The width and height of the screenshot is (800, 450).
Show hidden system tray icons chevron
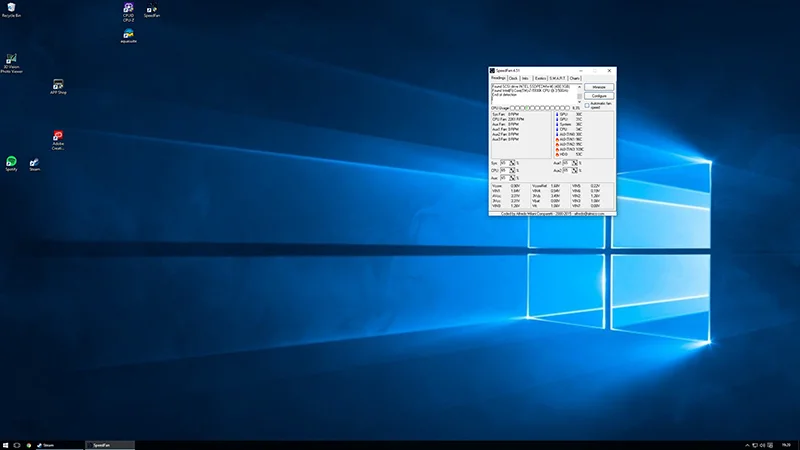pyautogui.click(x=747, y=445)
